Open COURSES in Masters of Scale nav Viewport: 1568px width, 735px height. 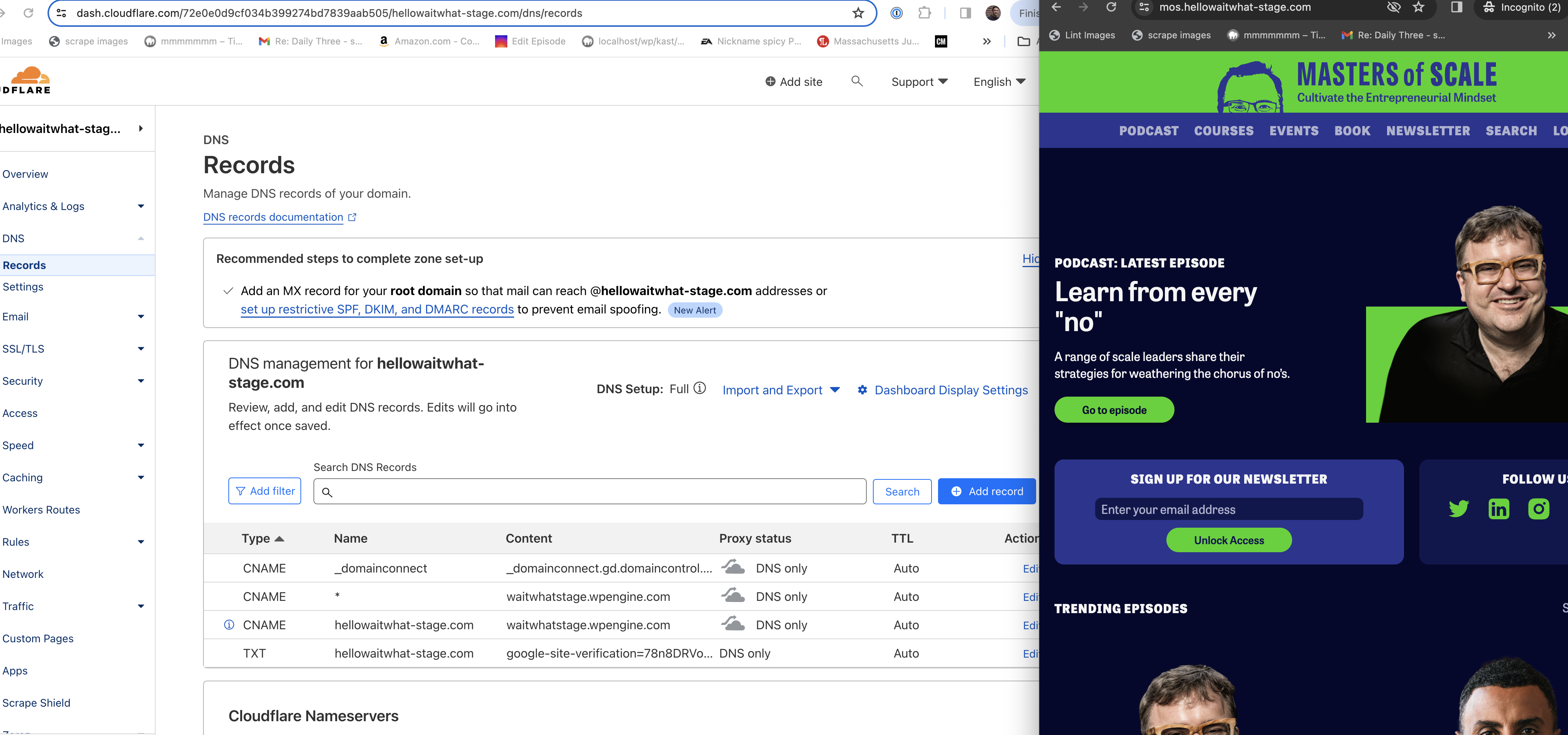(1224, 131)
